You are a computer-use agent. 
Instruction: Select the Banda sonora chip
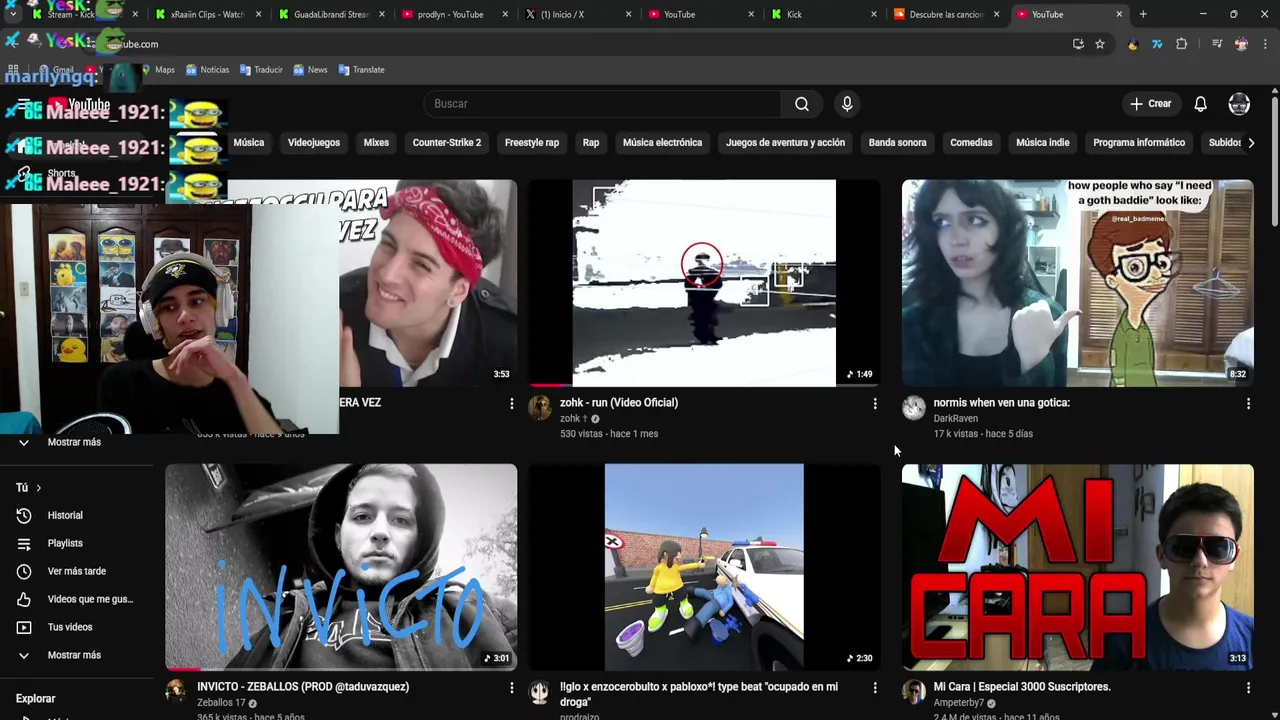[897, 143]
